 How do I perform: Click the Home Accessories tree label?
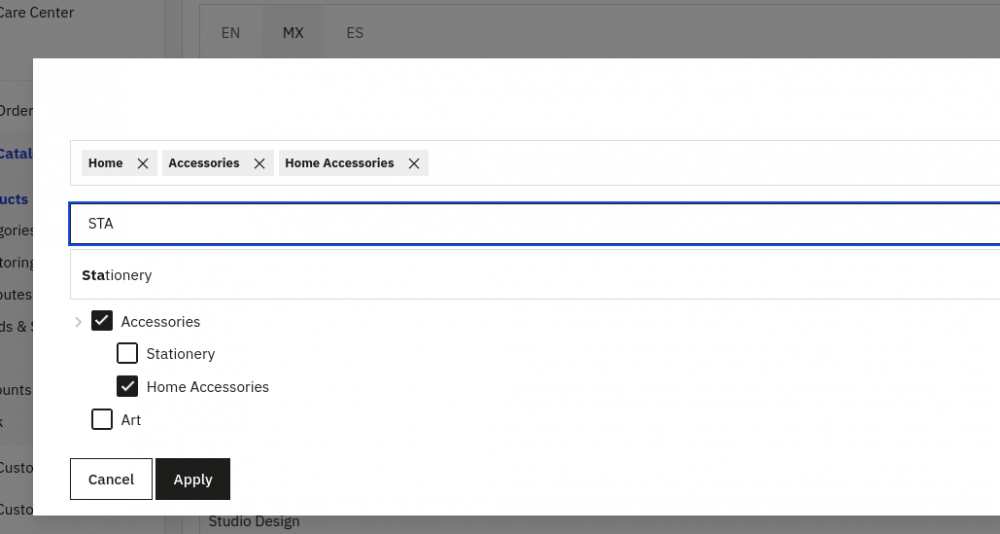pos(207,387)
